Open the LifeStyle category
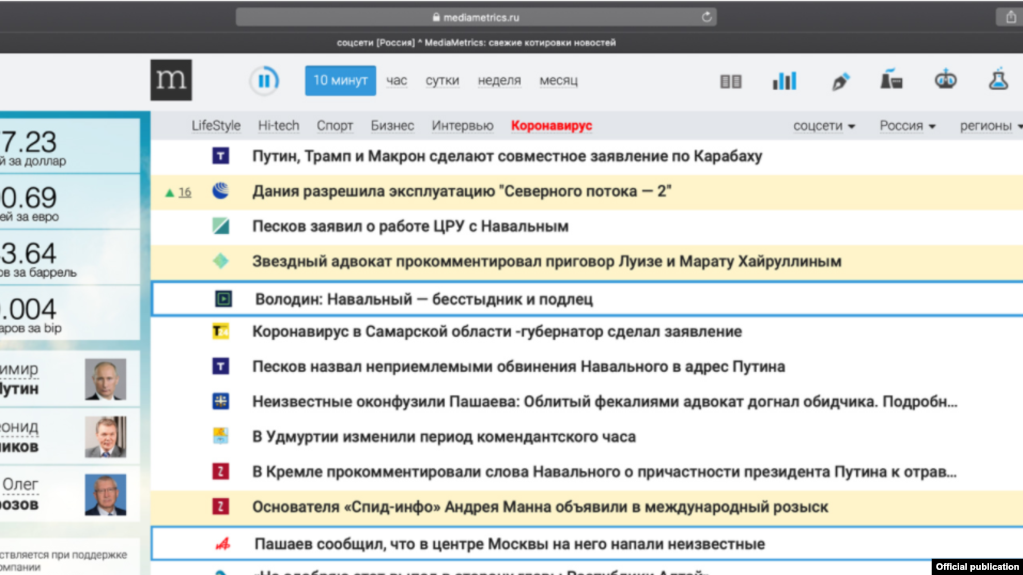The image size is (1023, 575). pyautogui.click(x=216, y=125)
